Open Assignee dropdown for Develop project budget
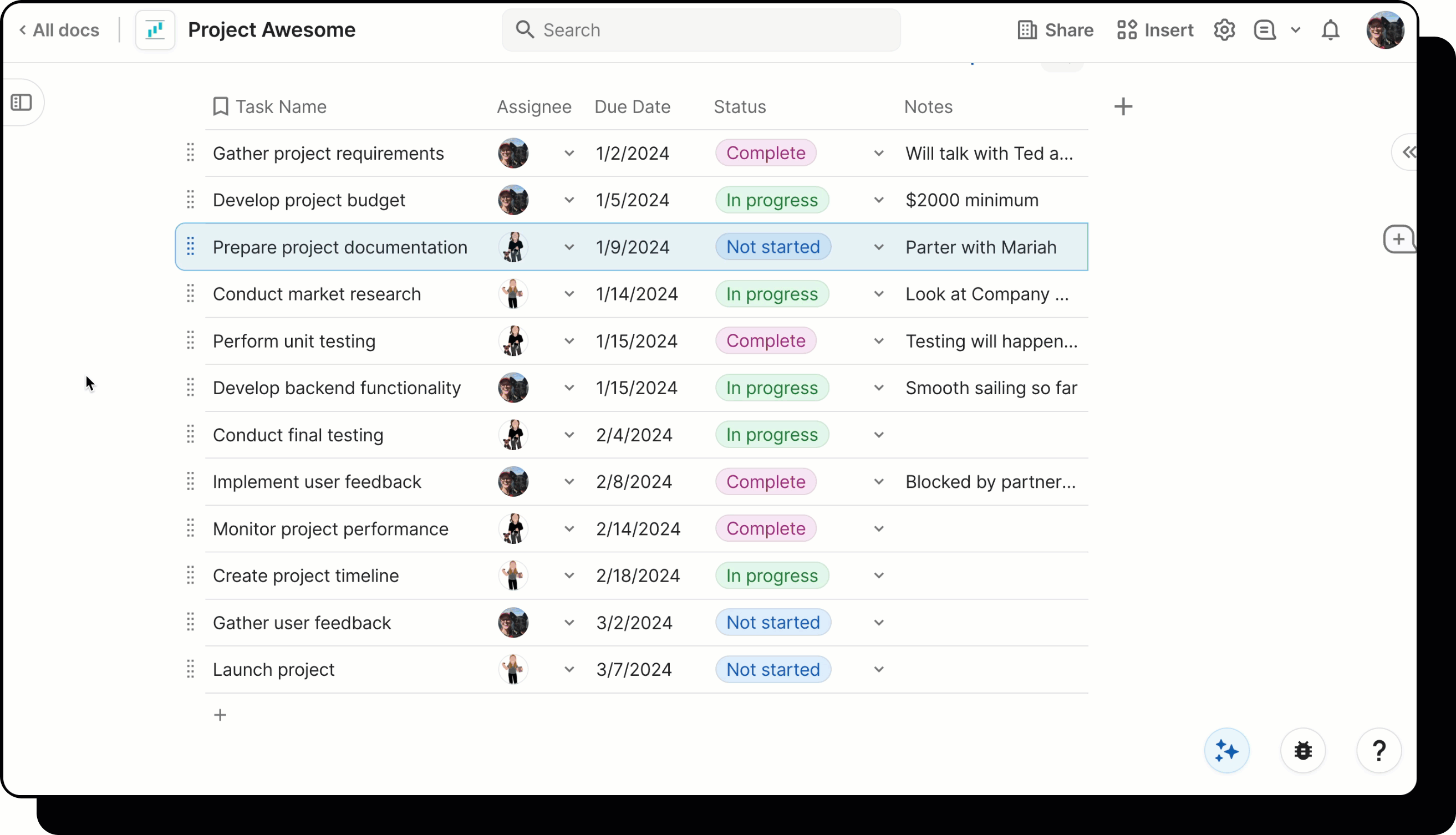Image resolution: width=1456 pixels, height=835 pixels. click(569, 200)
